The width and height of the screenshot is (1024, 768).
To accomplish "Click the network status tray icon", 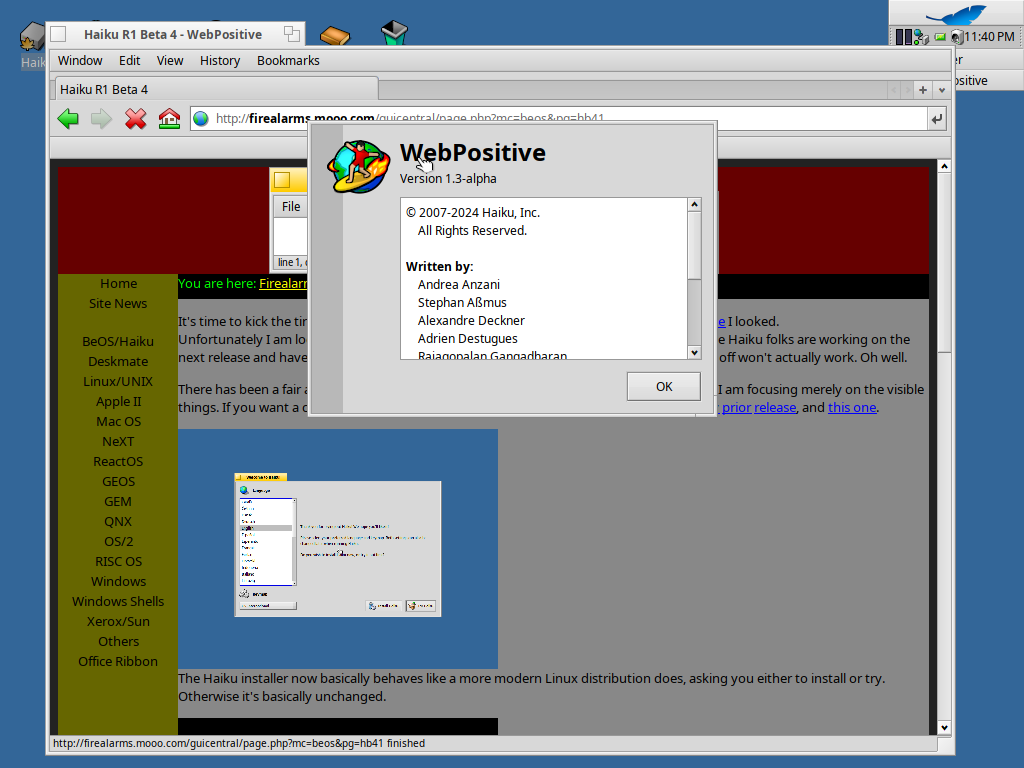I will [x=921, y=37].
